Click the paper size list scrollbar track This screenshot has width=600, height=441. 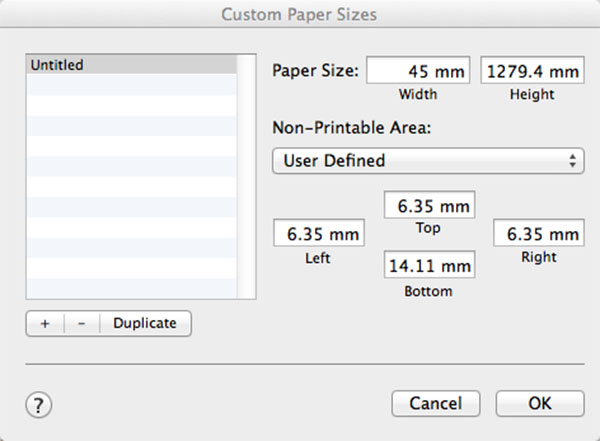pyautogui.click(x=246, y=180)
